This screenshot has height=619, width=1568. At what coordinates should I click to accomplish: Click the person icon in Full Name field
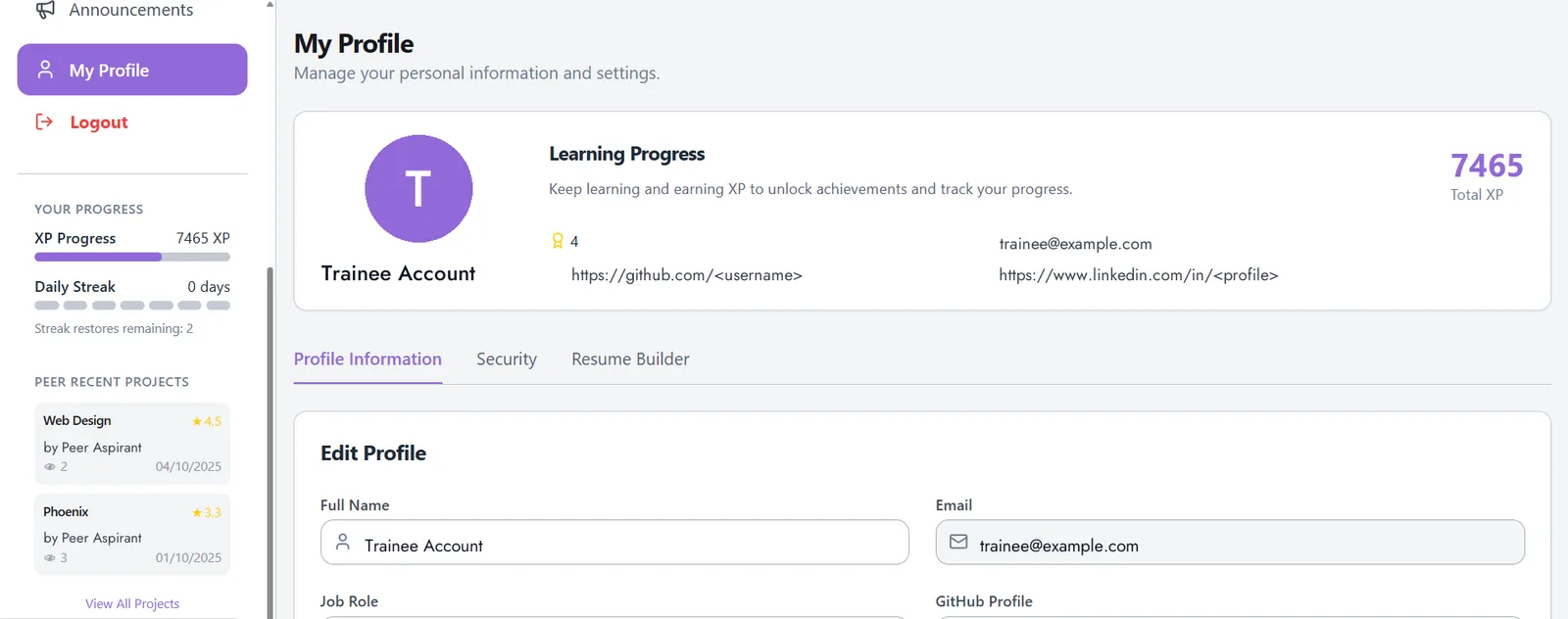[x=343, y=542]
